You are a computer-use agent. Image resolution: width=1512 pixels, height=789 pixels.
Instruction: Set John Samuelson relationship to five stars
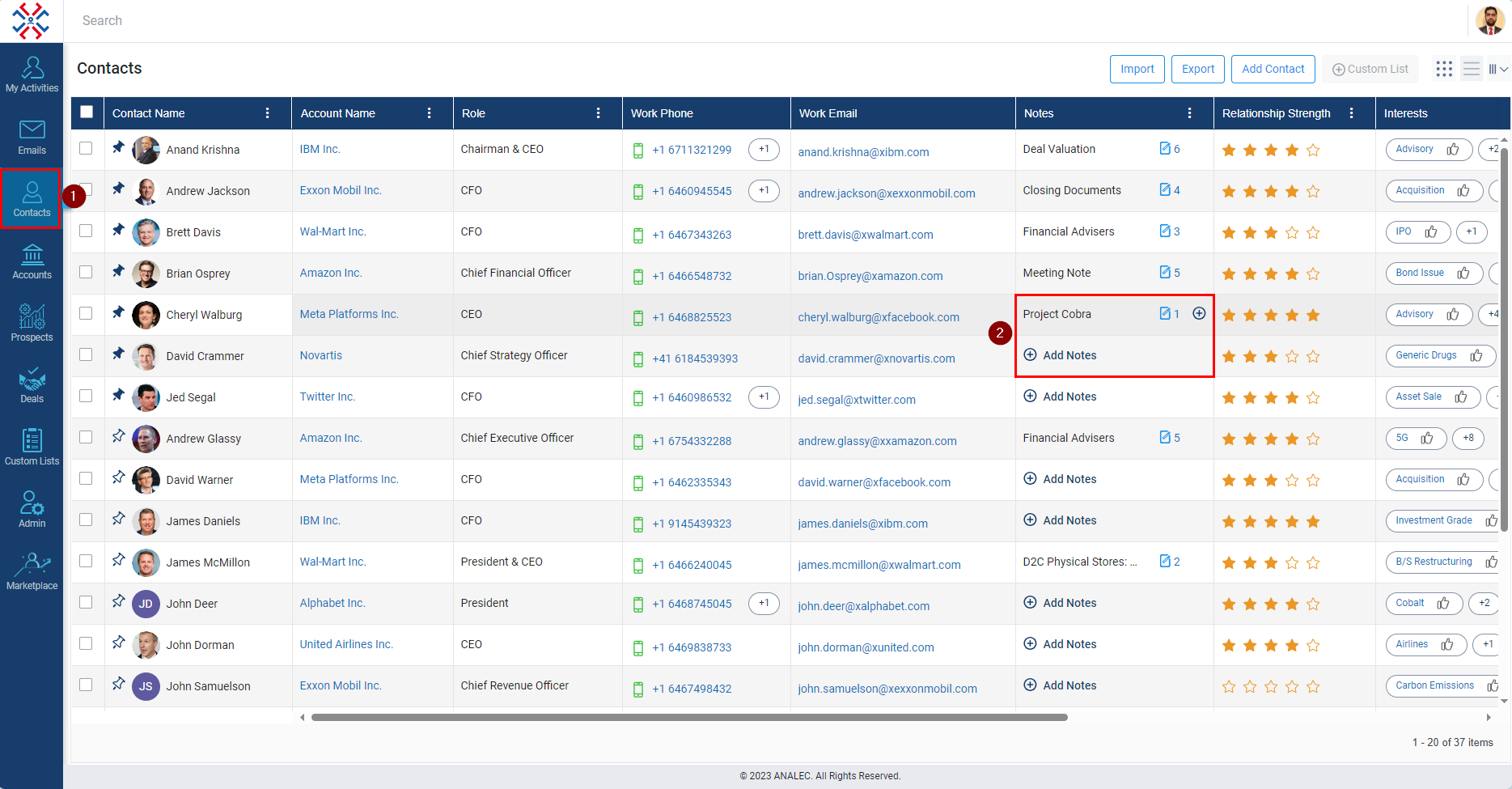pyautogui.click(x=1313, y=687)
